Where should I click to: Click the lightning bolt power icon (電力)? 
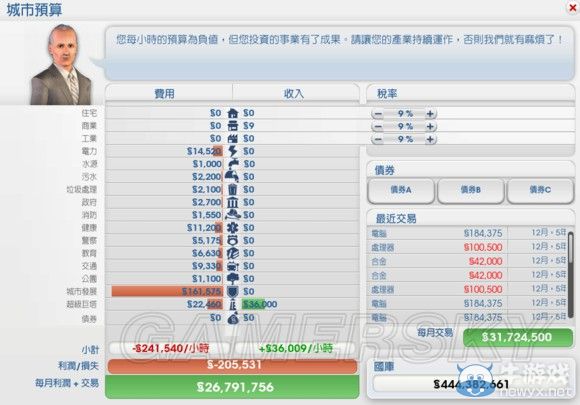(232, 151)
